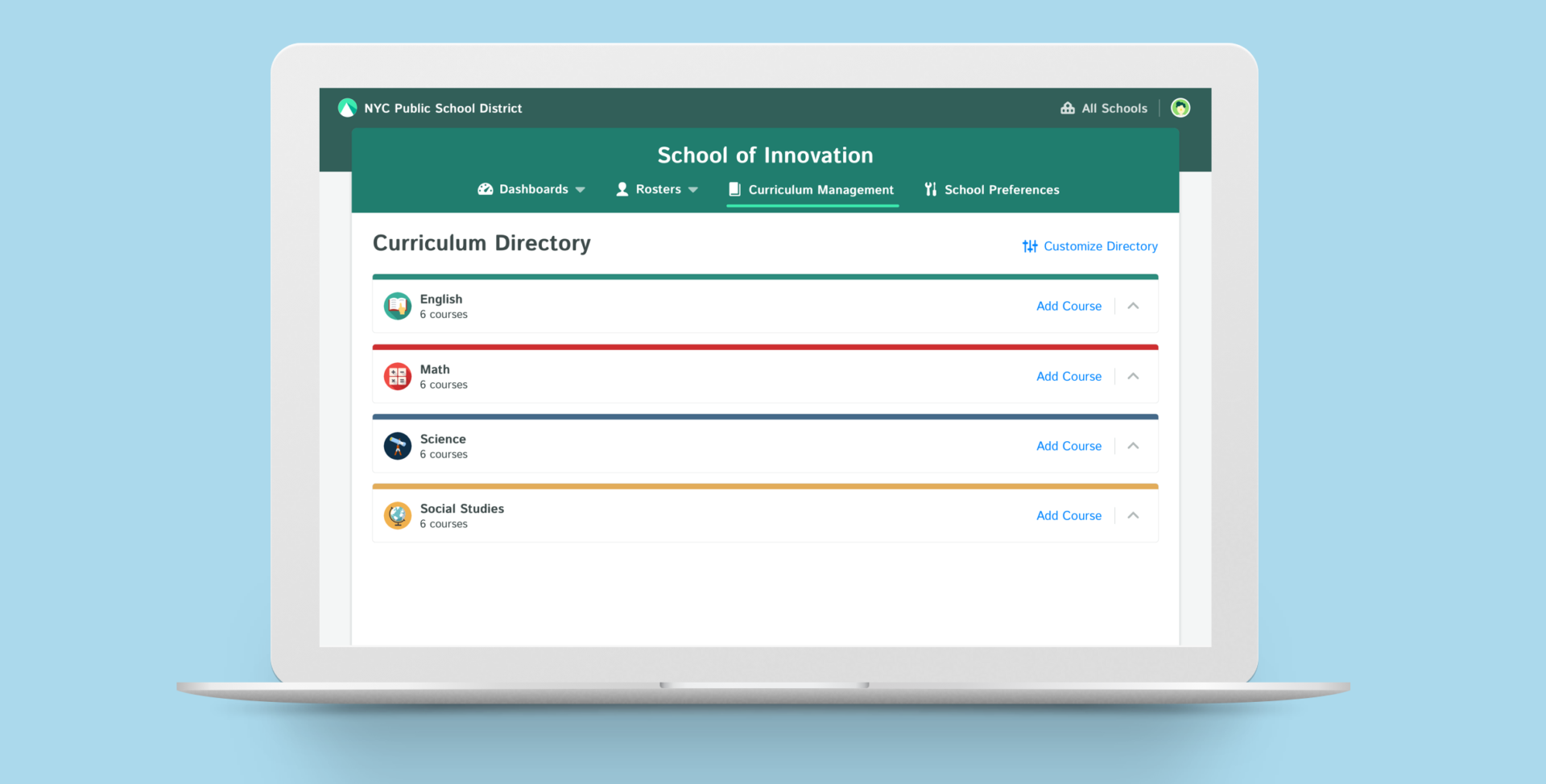The height and width of the screenshot is (784, 1546).
Task: Click the English subject book icon
Action: pyautogui.click(x=397, y=306)
